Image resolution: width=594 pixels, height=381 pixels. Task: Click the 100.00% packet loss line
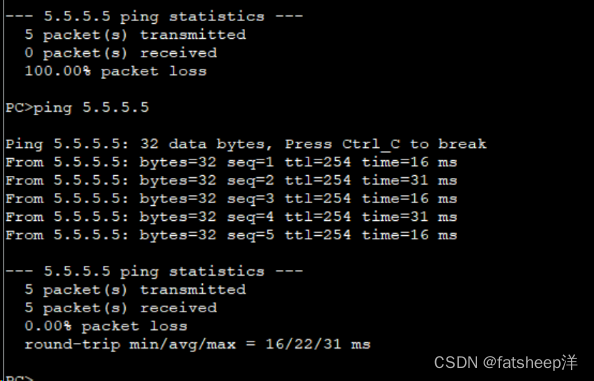tap(116, 71)
